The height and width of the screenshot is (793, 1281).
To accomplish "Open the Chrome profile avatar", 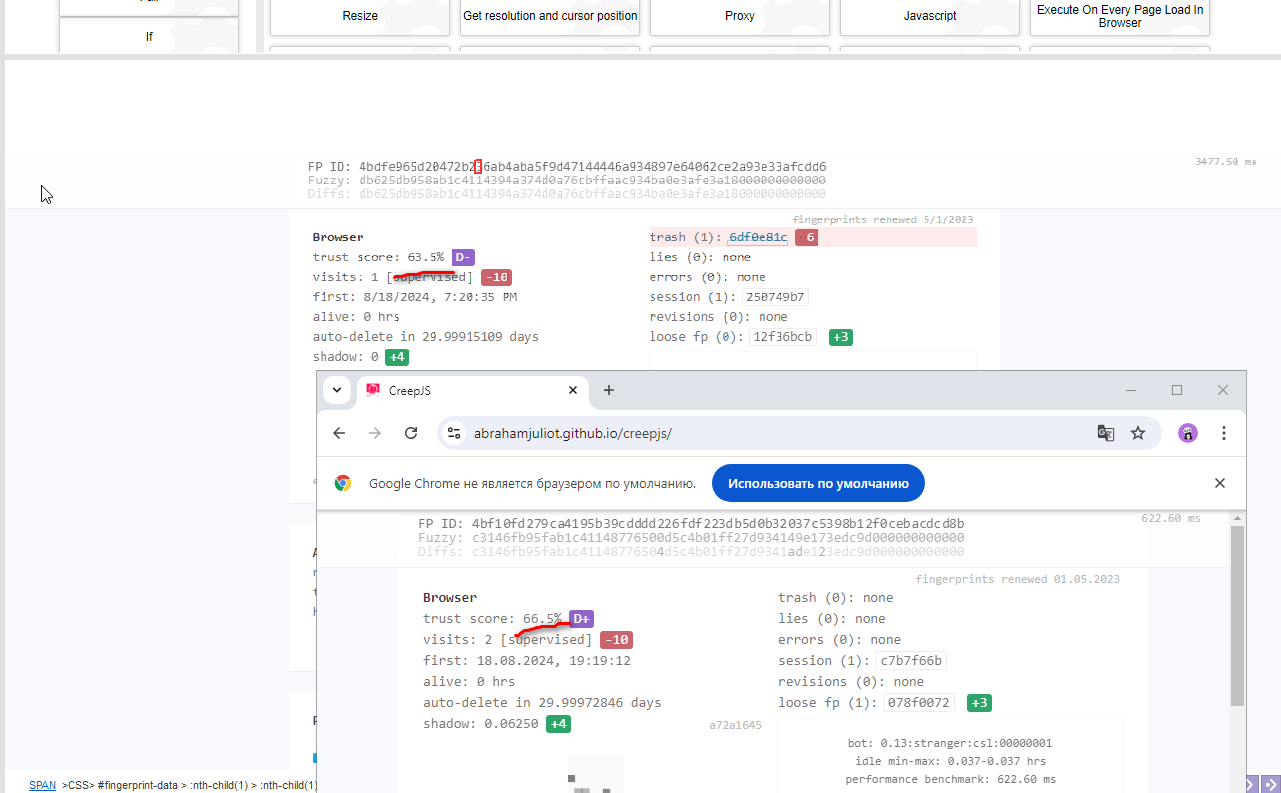I will coord(1187,433).
